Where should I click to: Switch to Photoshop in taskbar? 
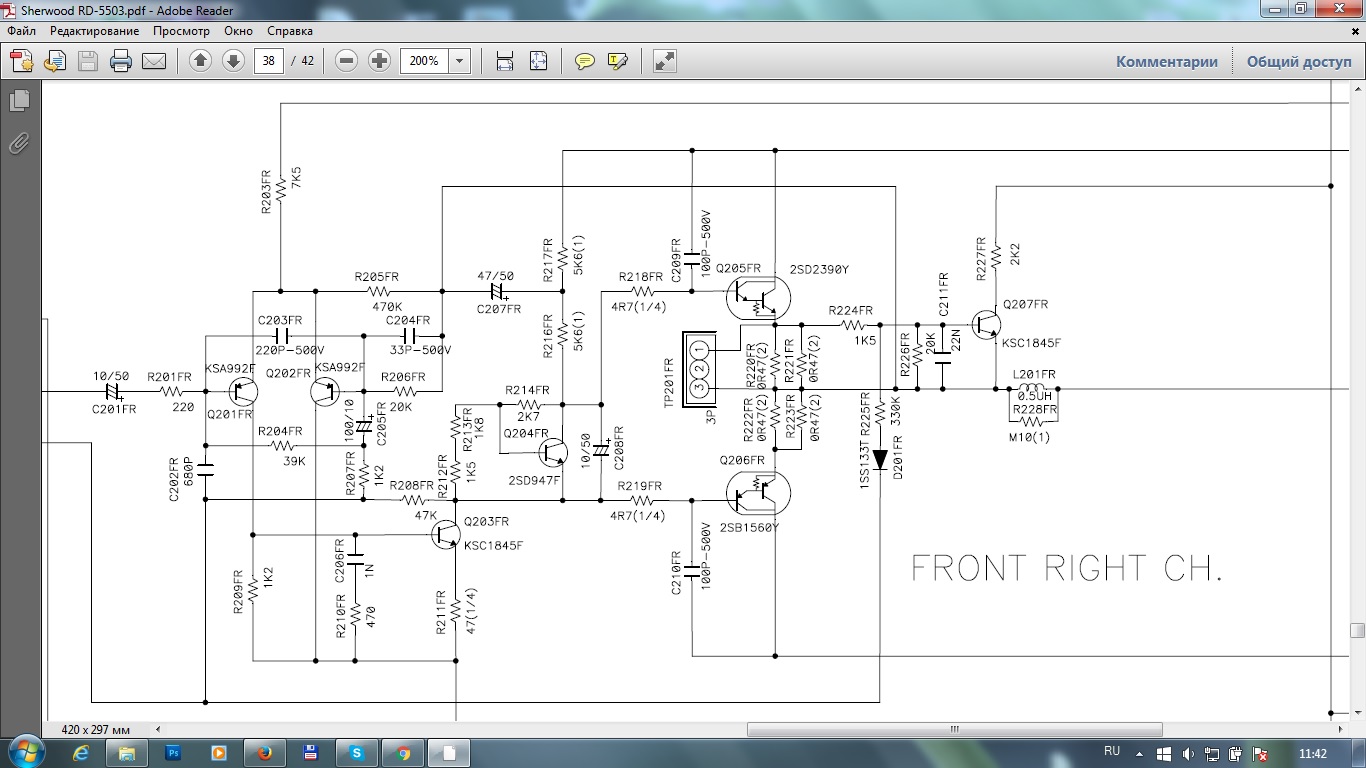[173, 753]
